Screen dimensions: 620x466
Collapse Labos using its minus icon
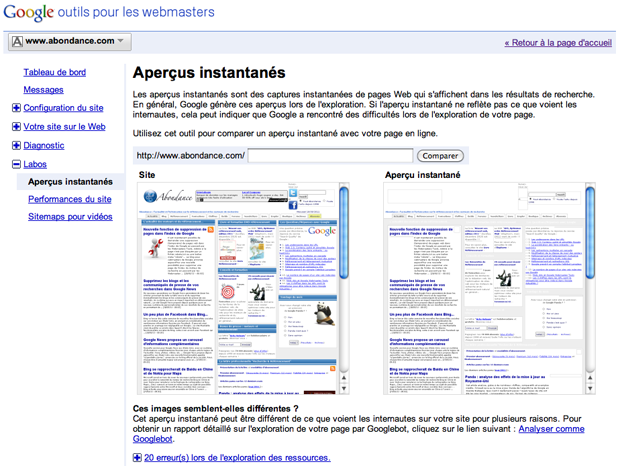tap(16, 164)
